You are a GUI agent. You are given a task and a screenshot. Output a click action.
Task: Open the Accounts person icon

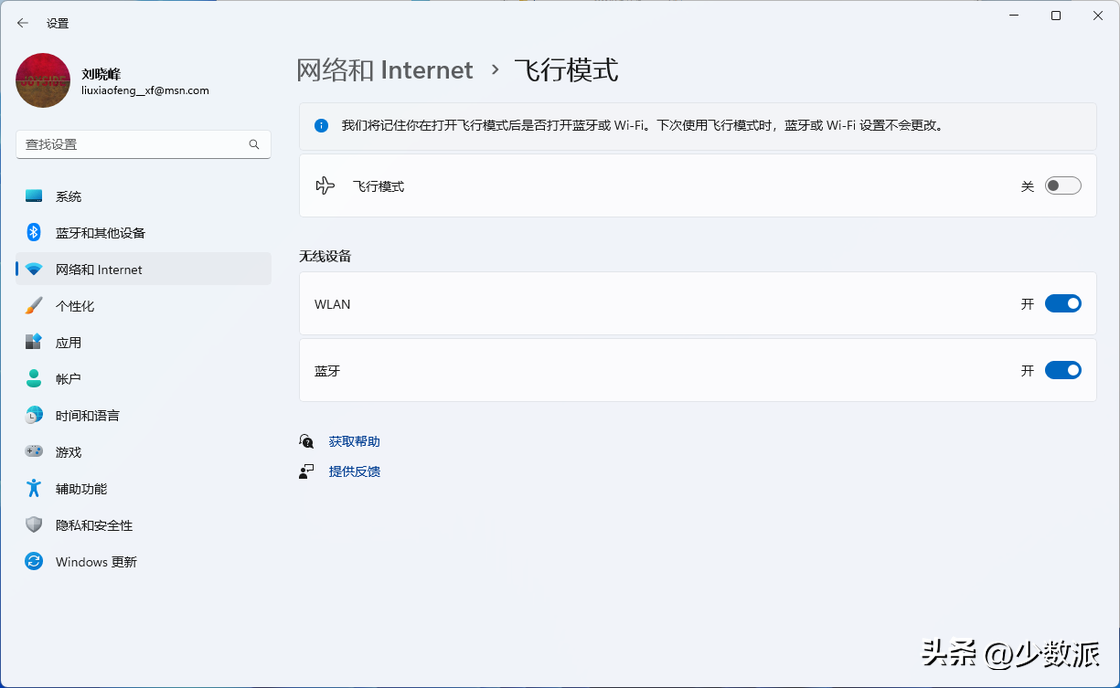tap(34, 379)
